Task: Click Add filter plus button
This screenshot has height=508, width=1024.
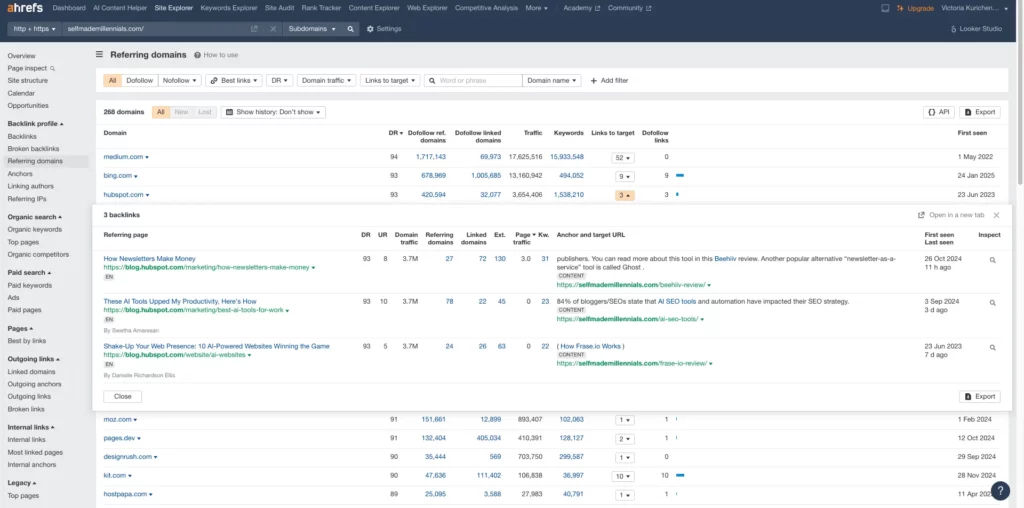Action: pyautogui.click(x=609, y=80)
